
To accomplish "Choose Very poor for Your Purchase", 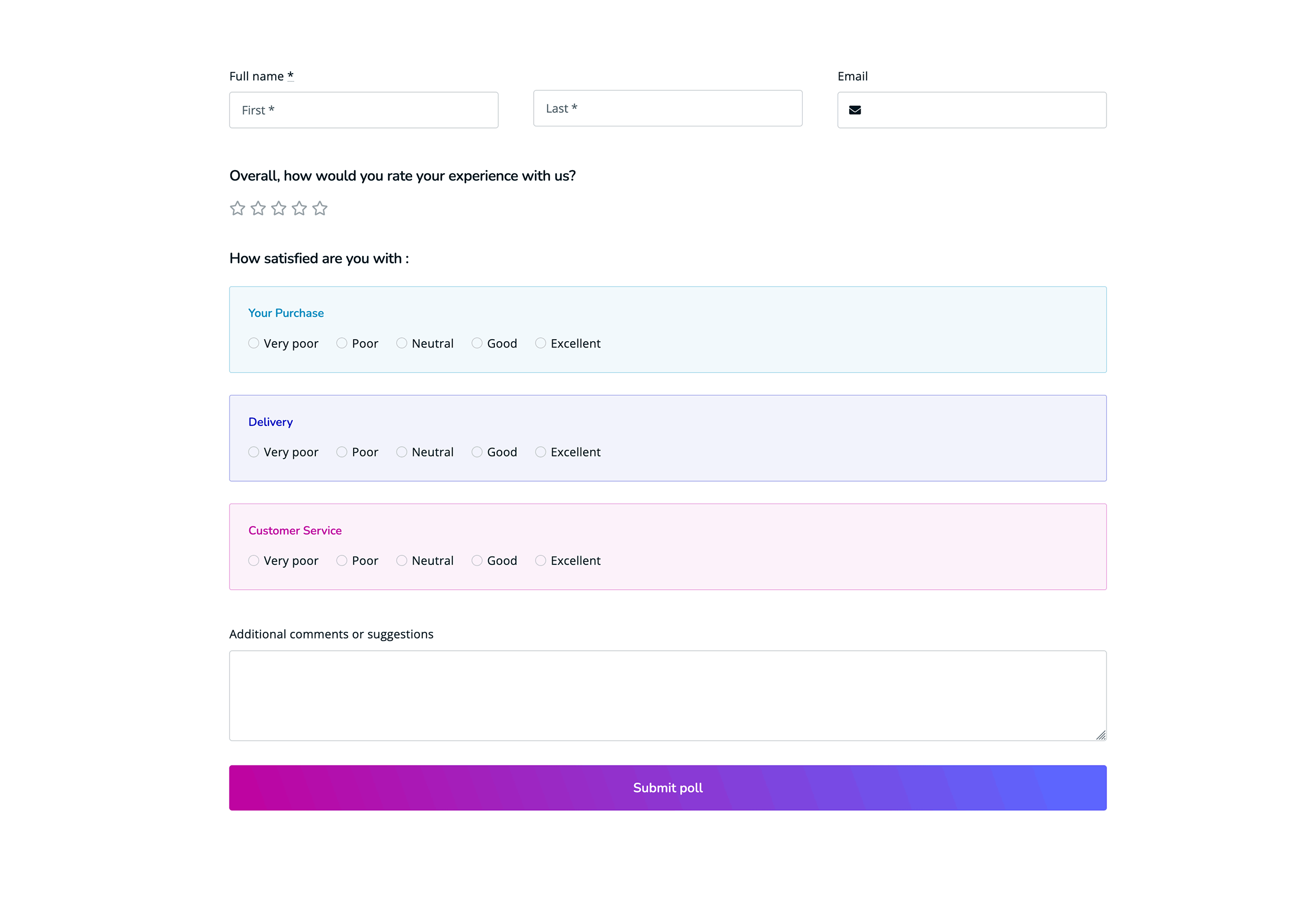I will [254, 343].
